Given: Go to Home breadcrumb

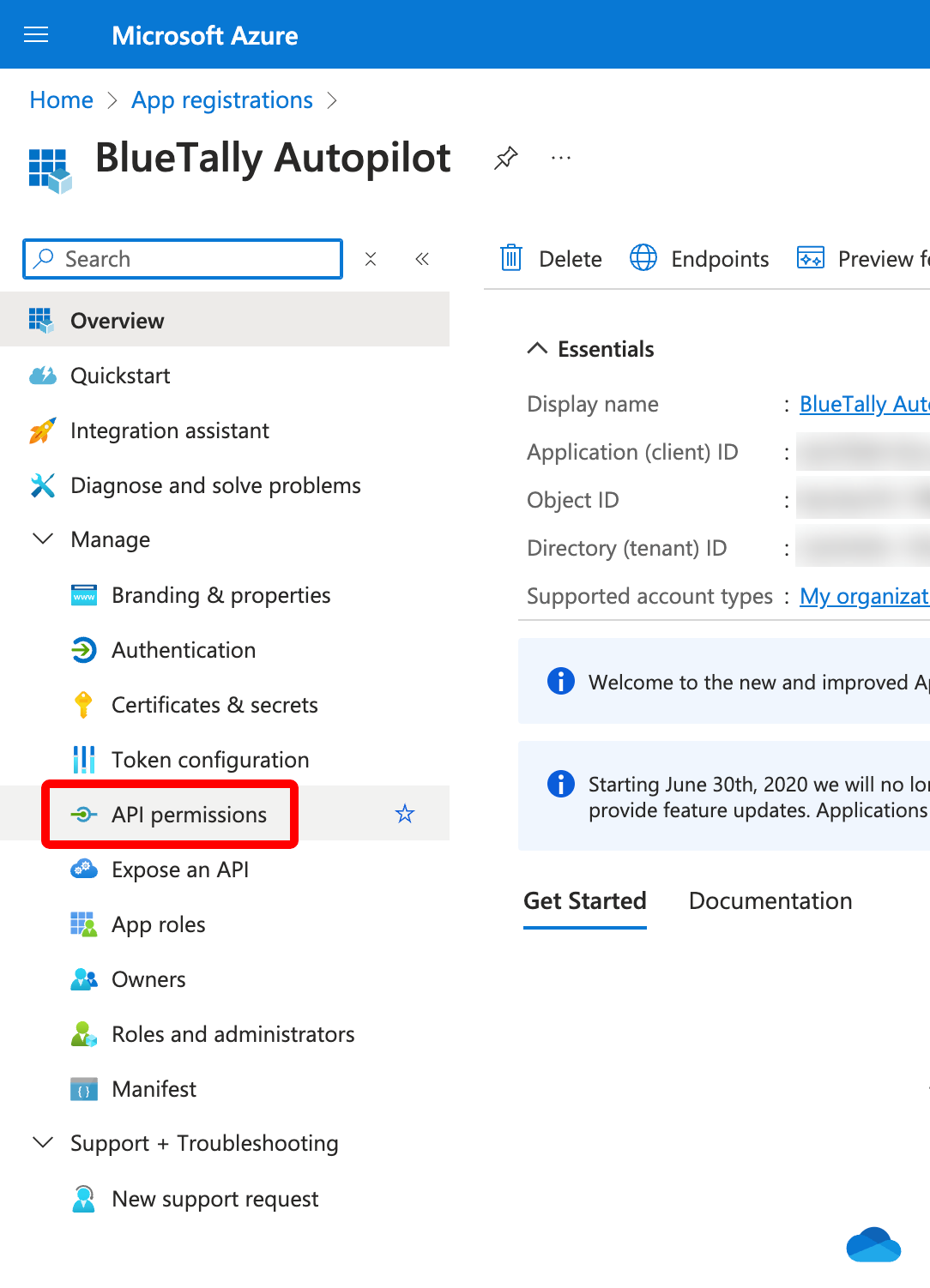Looking at the screenshot, I should click(61, 100).
